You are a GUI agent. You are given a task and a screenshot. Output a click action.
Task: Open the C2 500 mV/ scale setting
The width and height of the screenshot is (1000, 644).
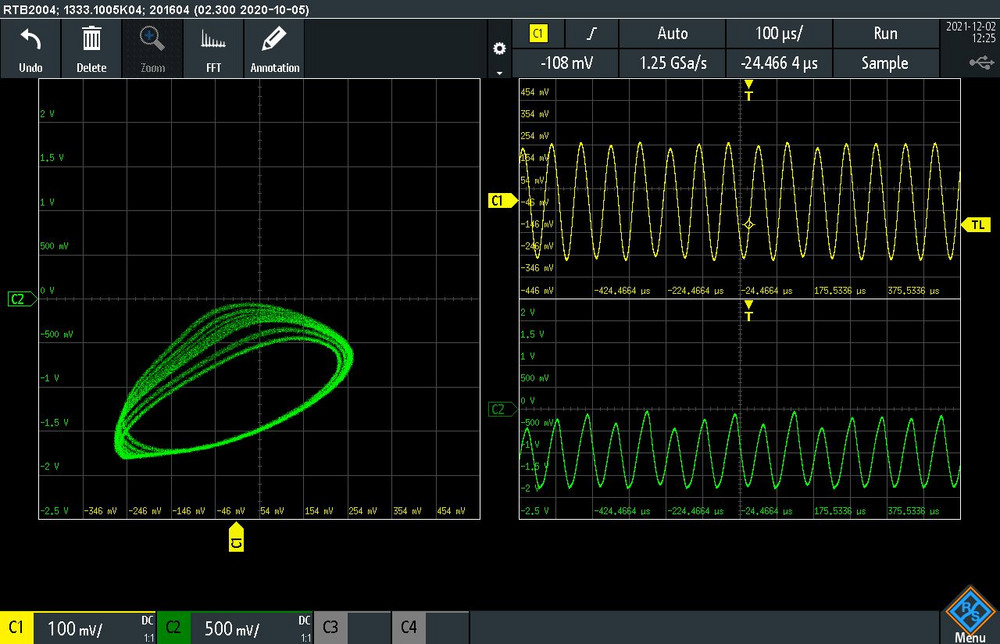pos(251,628)
